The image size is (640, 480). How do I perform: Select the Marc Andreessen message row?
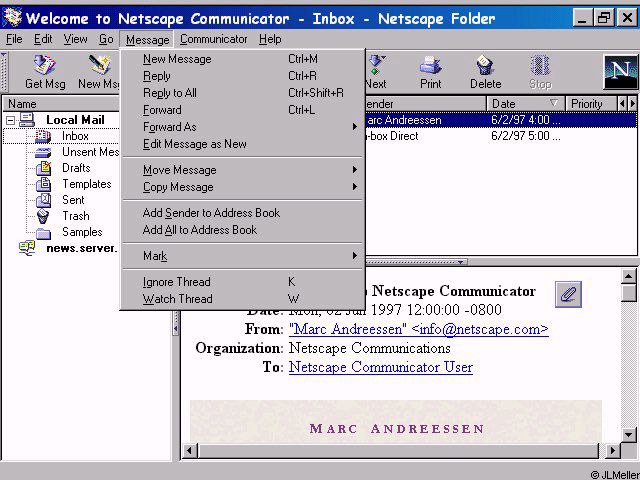(x=501, y=120)
